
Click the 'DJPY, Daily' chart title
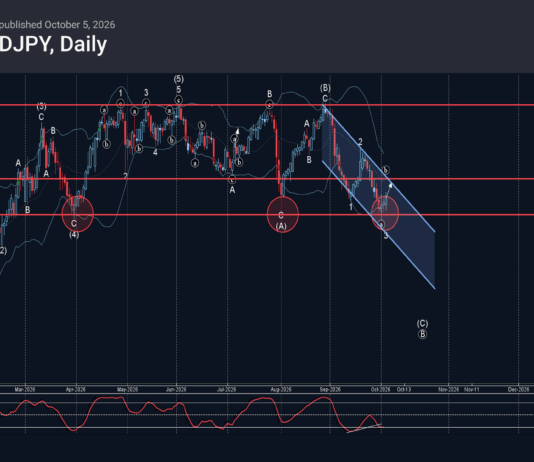53,45
